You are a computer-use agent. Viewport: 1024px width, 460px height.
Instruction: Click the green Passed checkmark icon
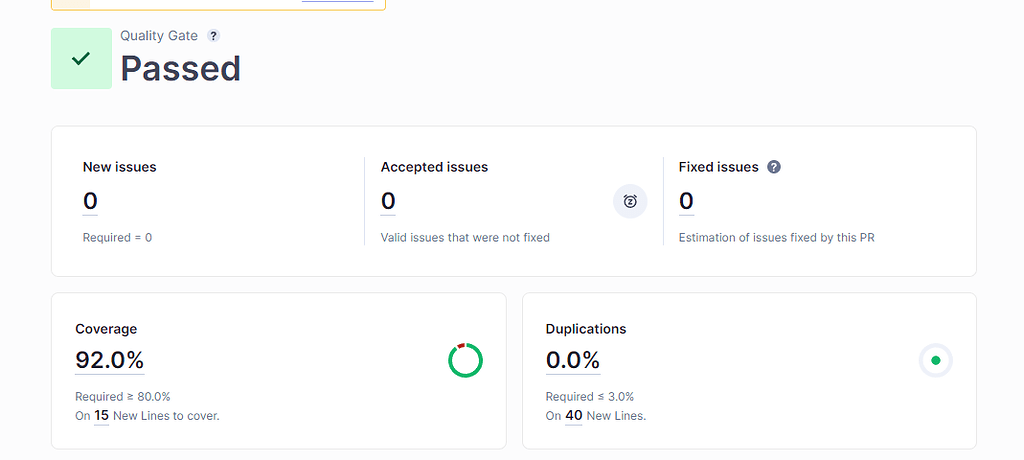point(81,59)
